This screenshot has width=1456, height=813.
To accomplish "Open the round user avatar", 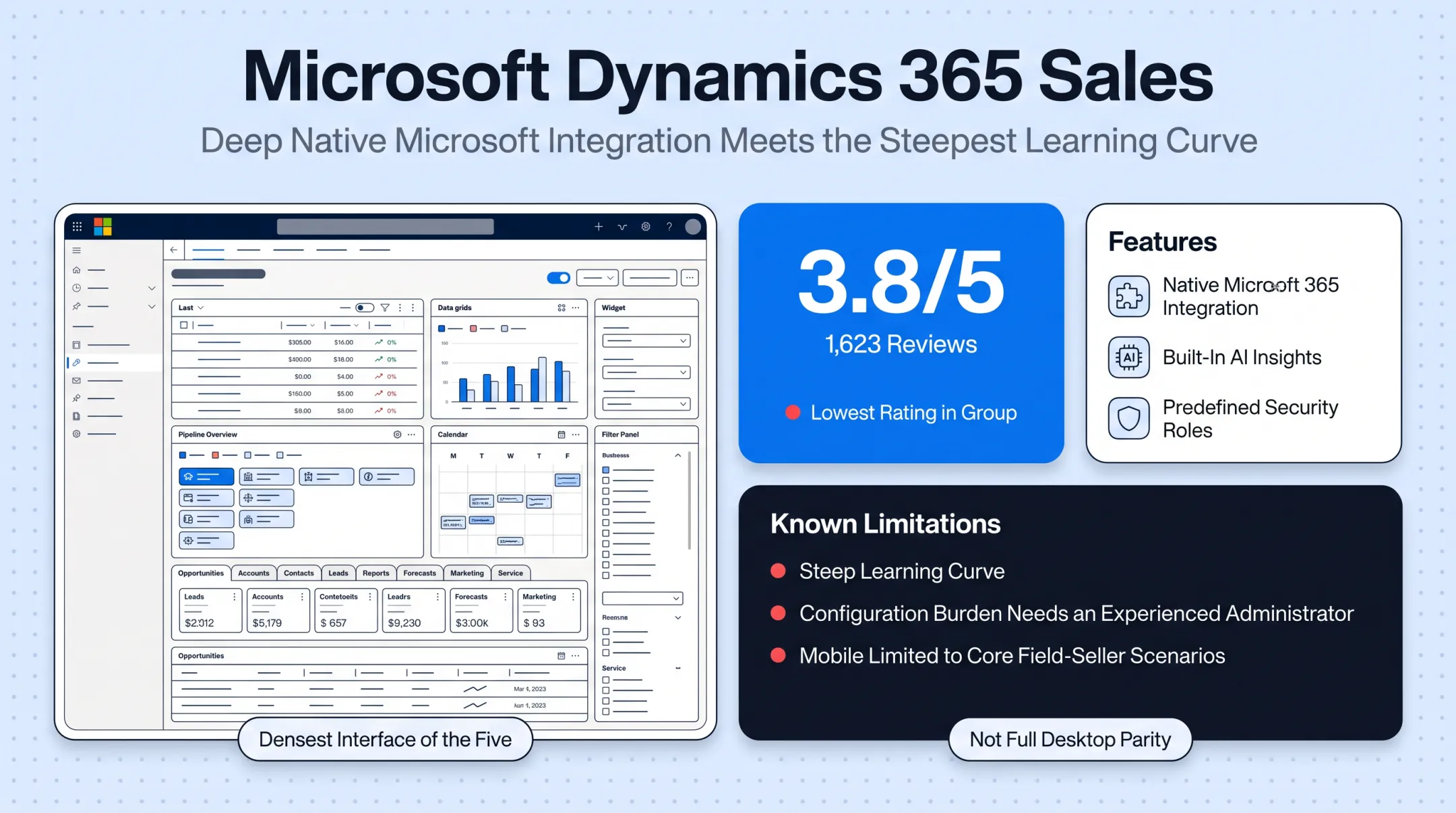I will click(x=693, y=227).
